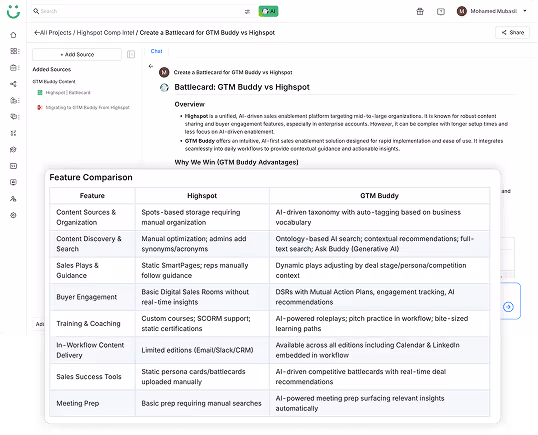Open the gift icon in header
Screen dimensions: 538x435
click(420, 12)
